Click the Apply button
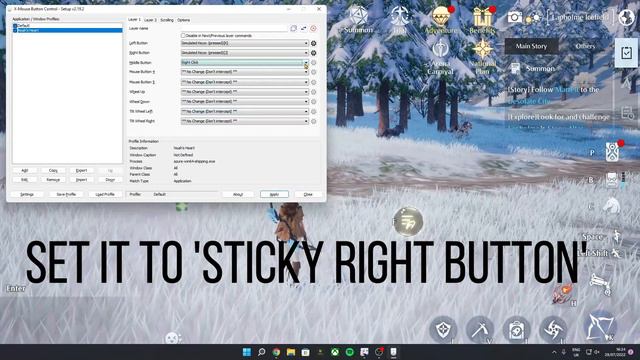640x360 pixels. pos(274,194)
